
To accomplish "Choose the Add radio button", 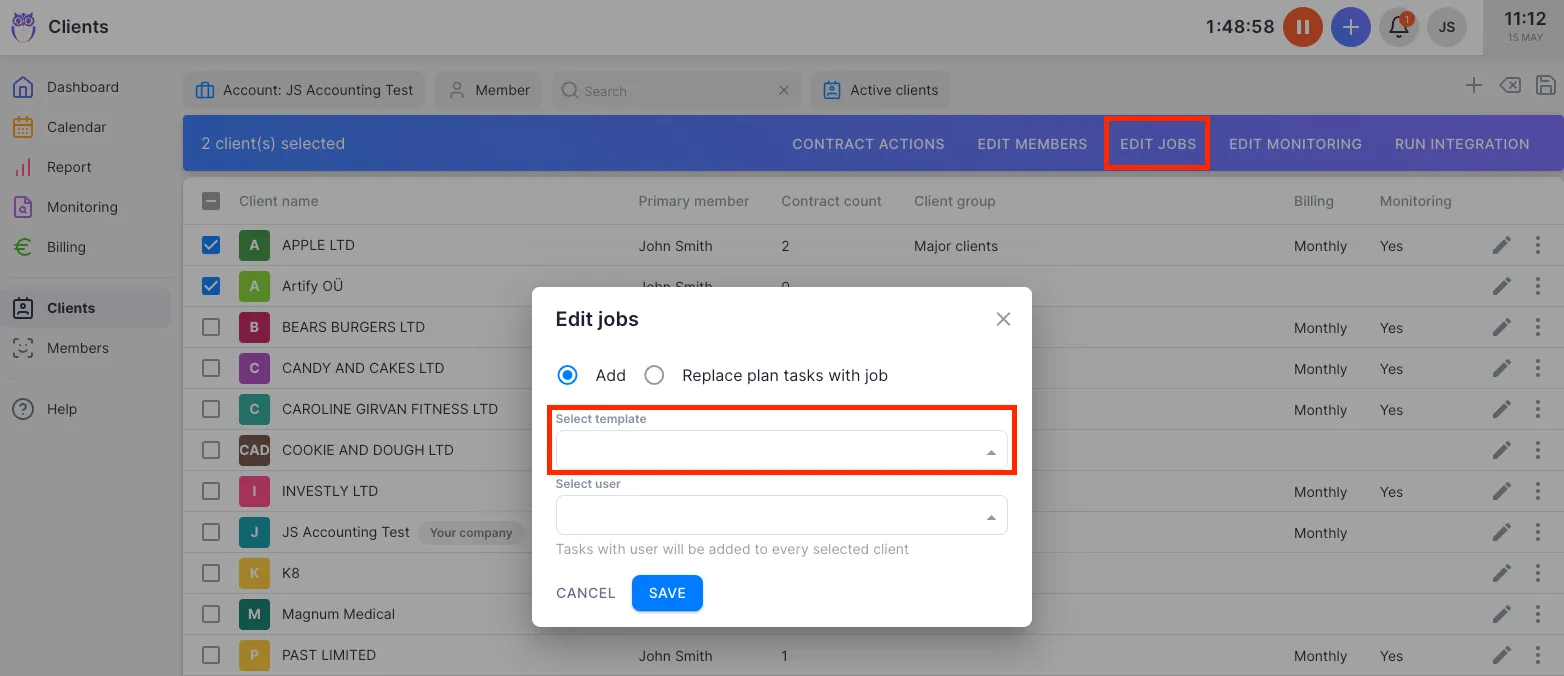I will [568, 375].
